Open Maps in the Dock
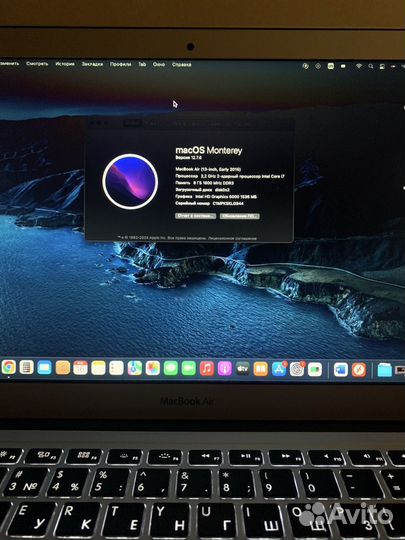The height and width of the screenshot is (540, 405). [x=134, y=368]
